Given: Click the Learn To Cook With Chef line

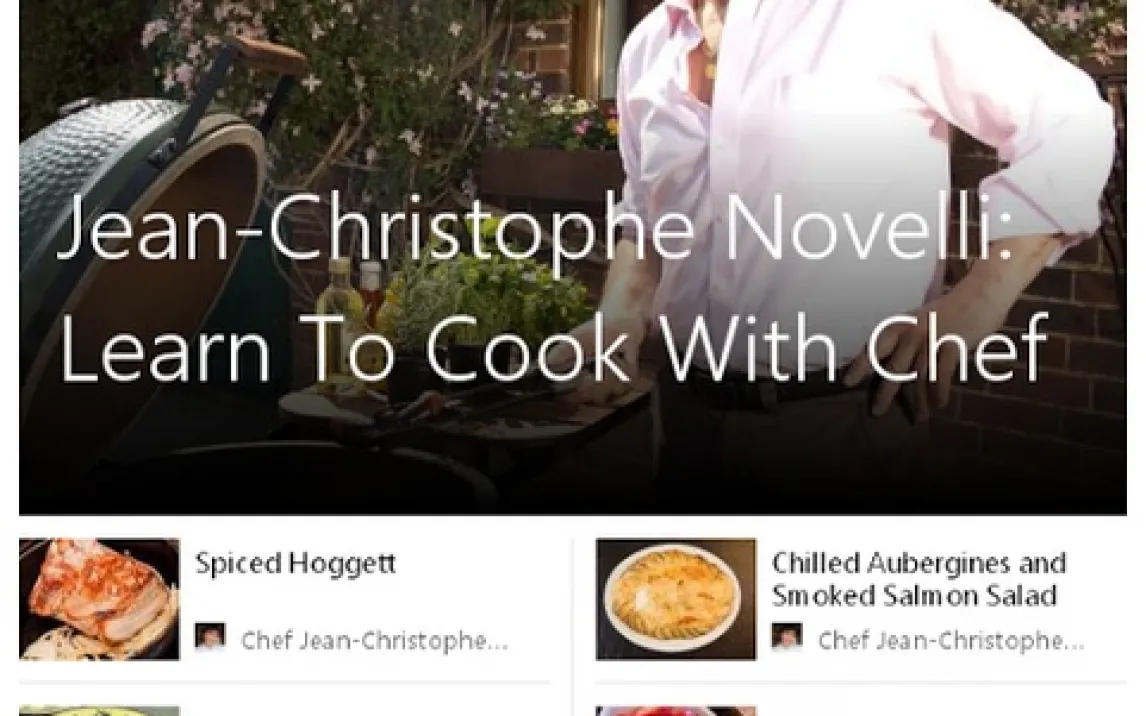Looking at the screenshot, I should click(x=555, y=348).
